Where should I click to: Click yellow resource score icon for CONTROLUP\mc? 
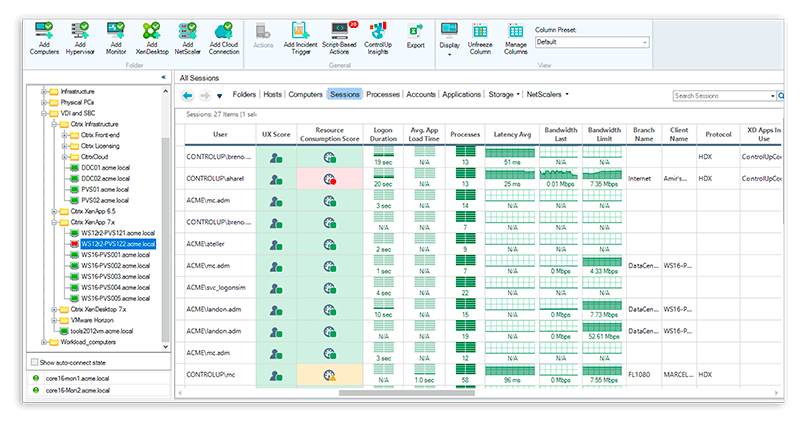(x=329, y=376)
